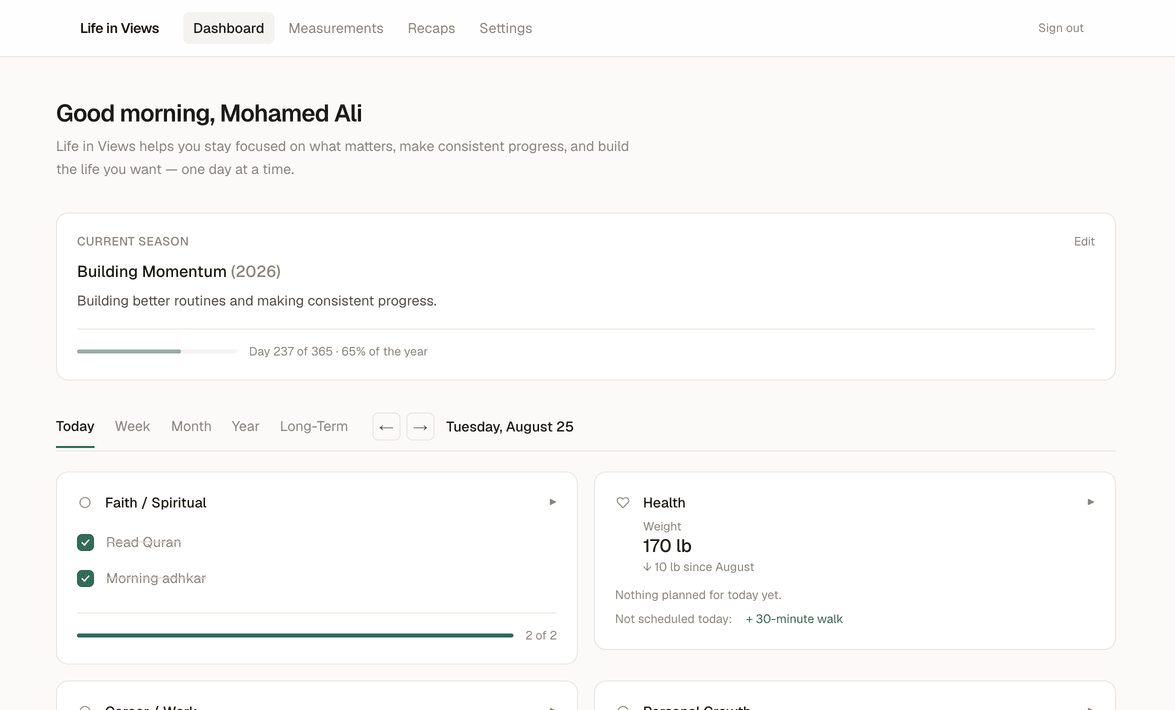Click the Faith / Spiritual circle icon

[x=85, y=503]
